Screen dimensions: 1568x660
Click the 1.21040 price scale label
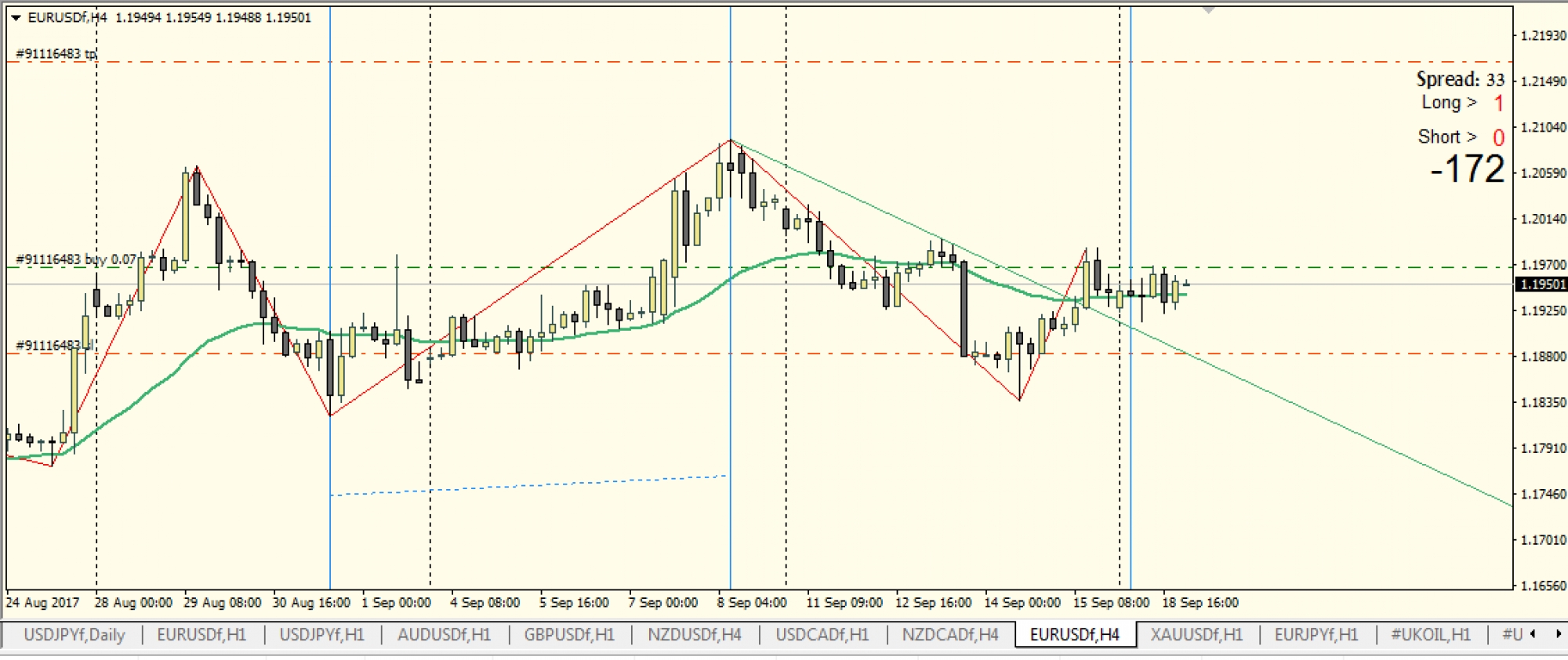(x=1542, y=127)
